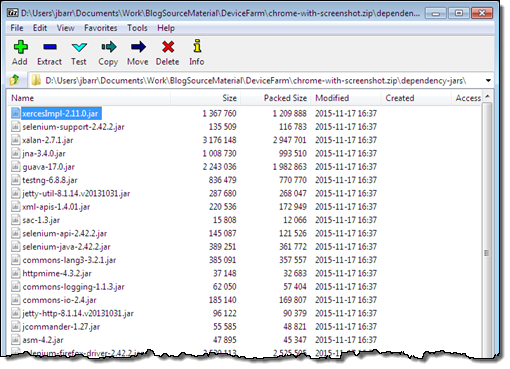This screenshot has height=369, width=510.
Task: Select commons-logging-1.1.3.jar file name
Action: 73,287
